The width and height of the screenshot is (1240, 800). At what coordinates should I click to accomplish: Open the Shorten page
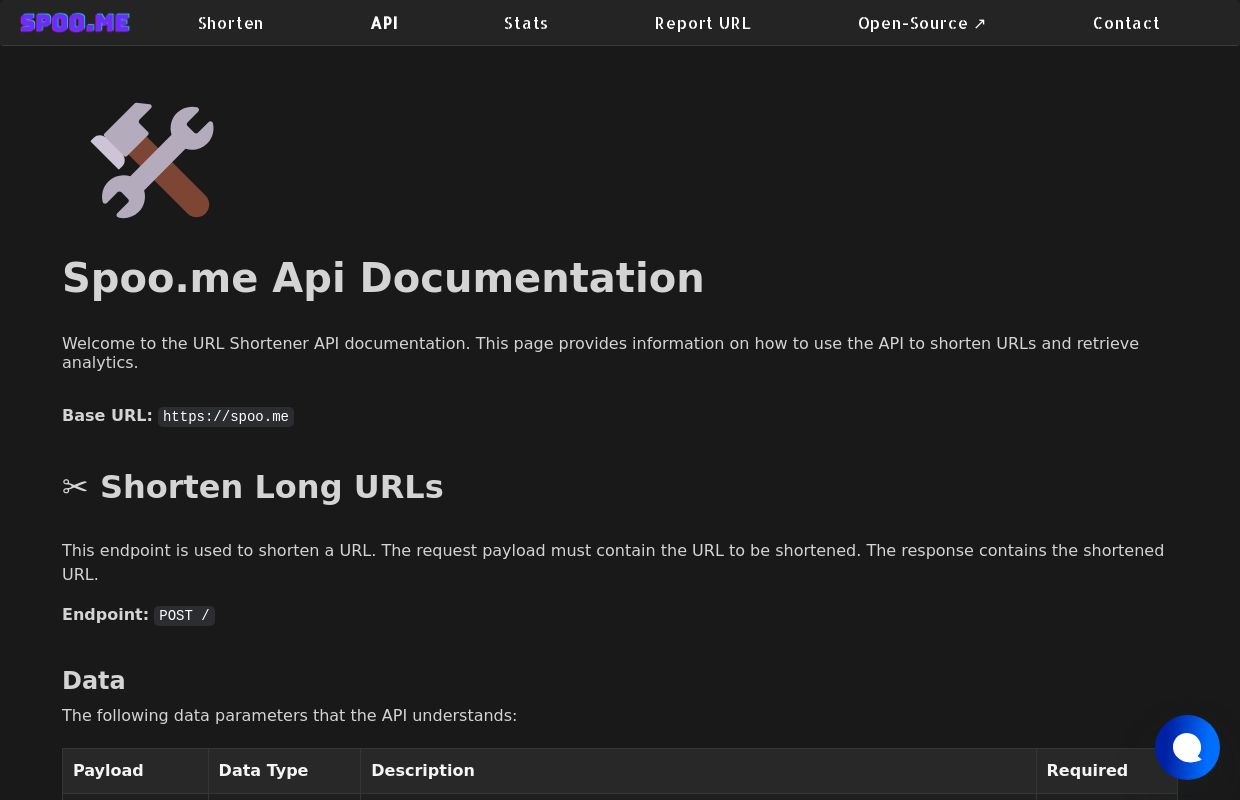[231, 23]
